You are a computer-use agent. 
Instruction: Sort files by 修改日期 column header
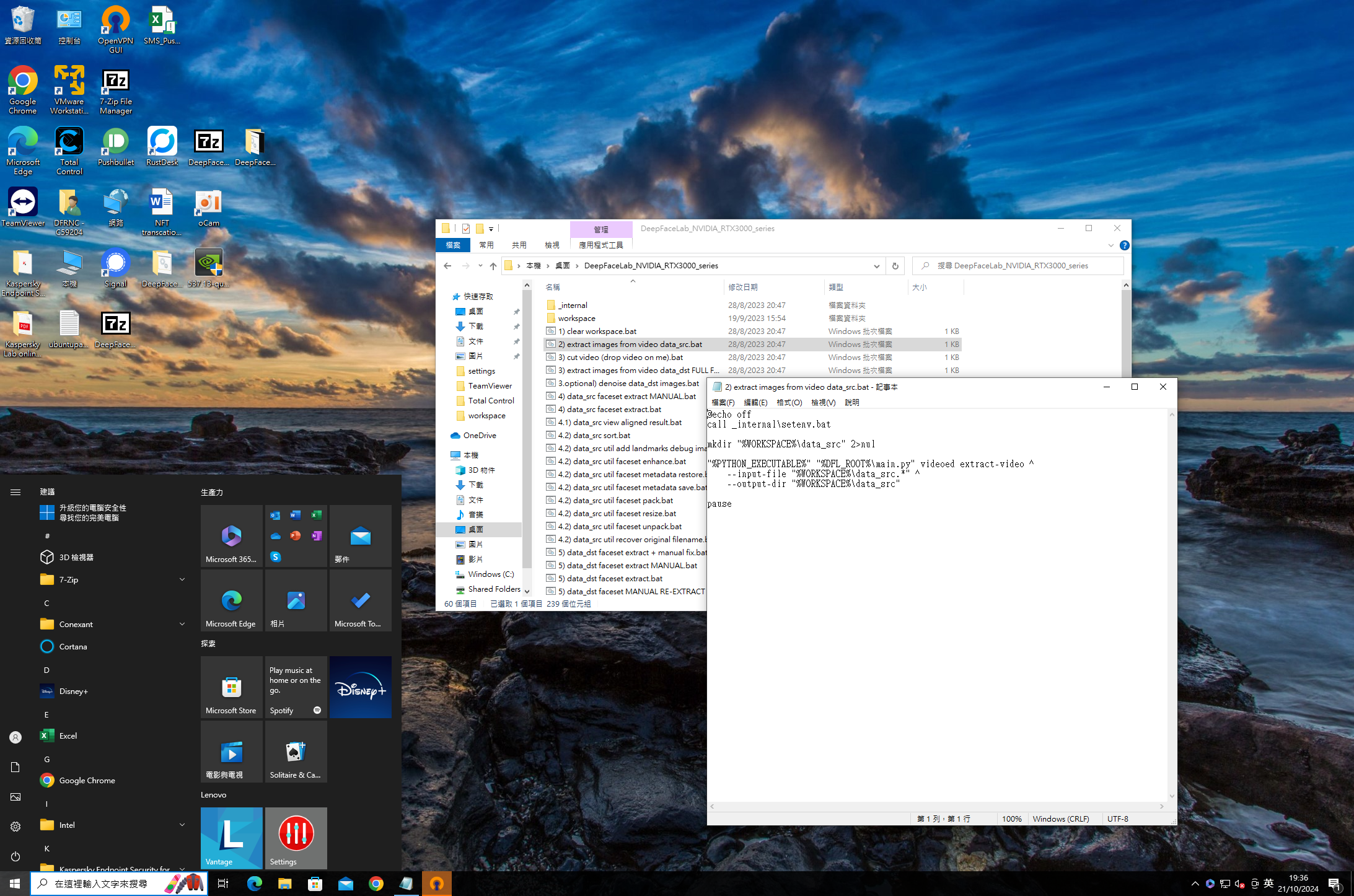click(x=773, y=287)
